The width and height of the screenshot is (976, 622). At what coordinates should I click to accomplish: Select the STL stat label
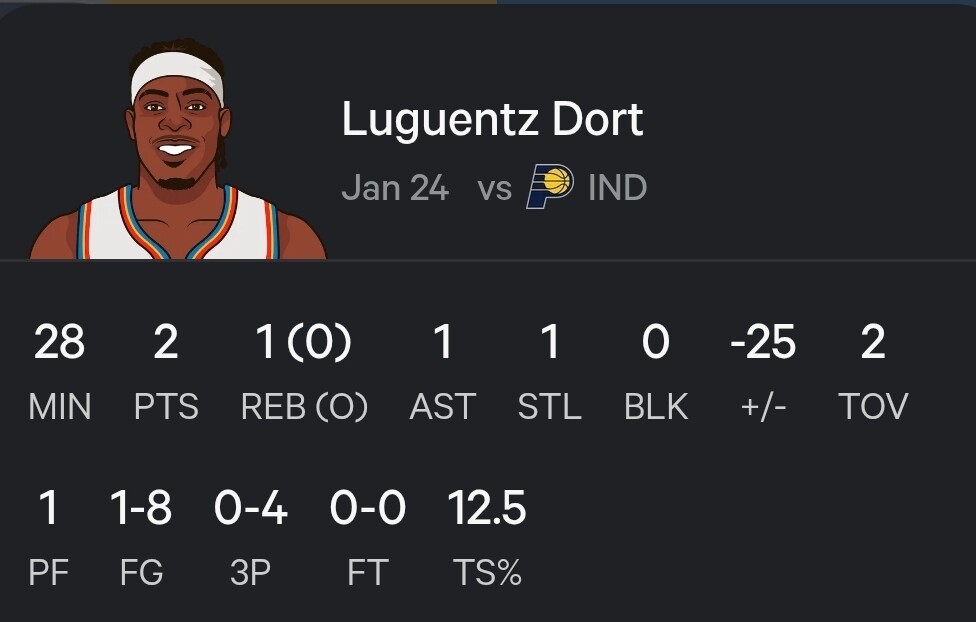click(549, 407)
